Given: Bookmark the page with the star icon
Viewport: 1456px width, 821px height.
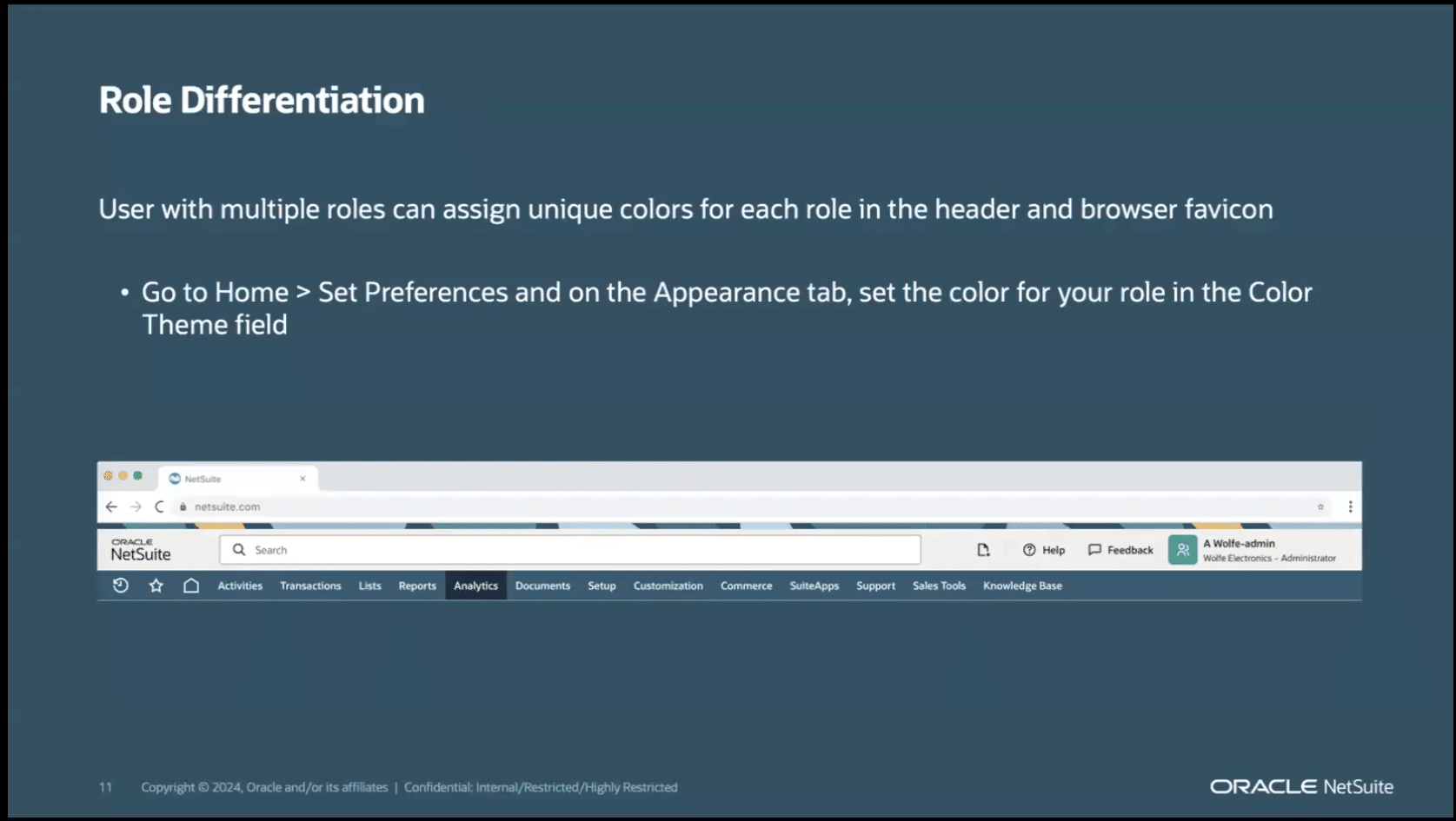Looking at the screenshot, I should (1320, 507).
